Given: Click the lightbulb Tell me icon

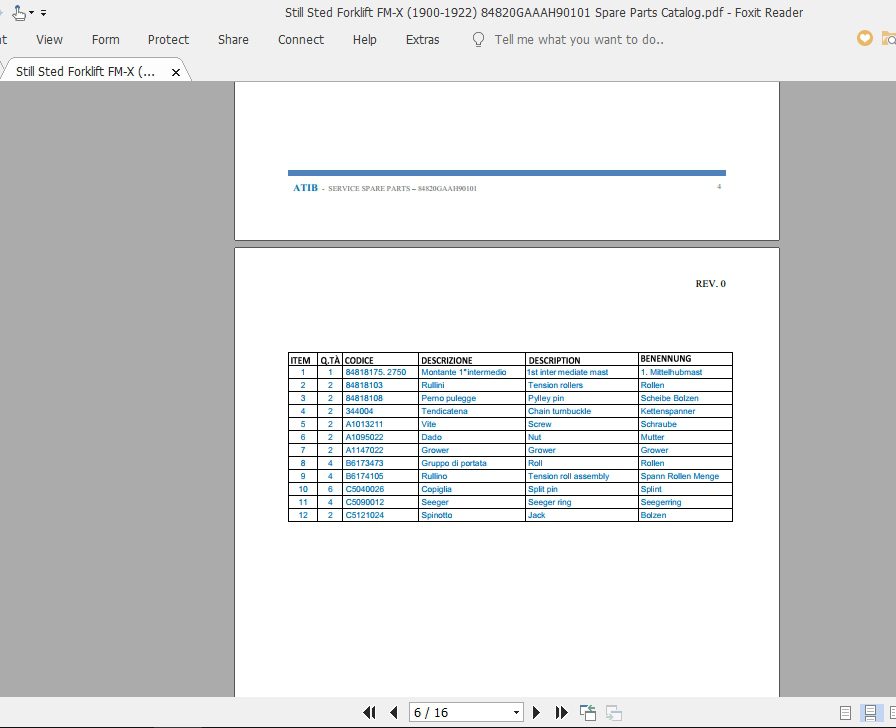Looking at the screenshot, I should tap(478, 39).
